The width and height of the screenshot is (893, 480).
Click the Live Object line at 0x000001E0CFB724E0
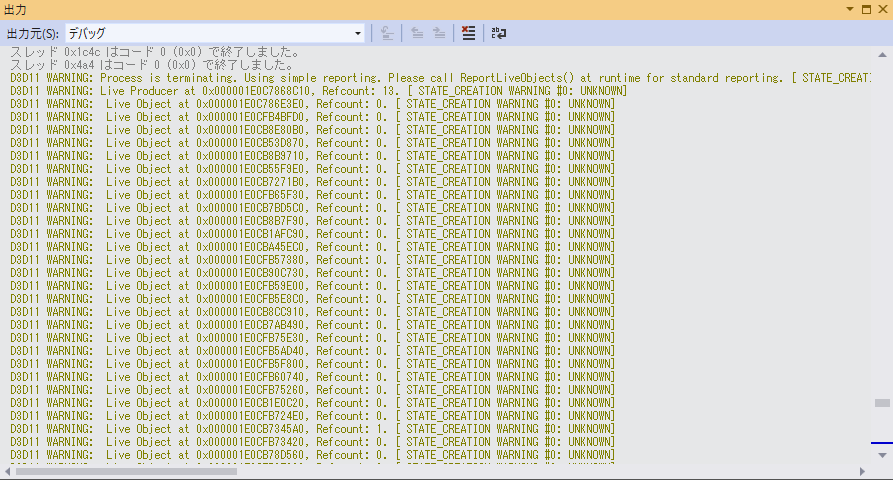(313, 416)
